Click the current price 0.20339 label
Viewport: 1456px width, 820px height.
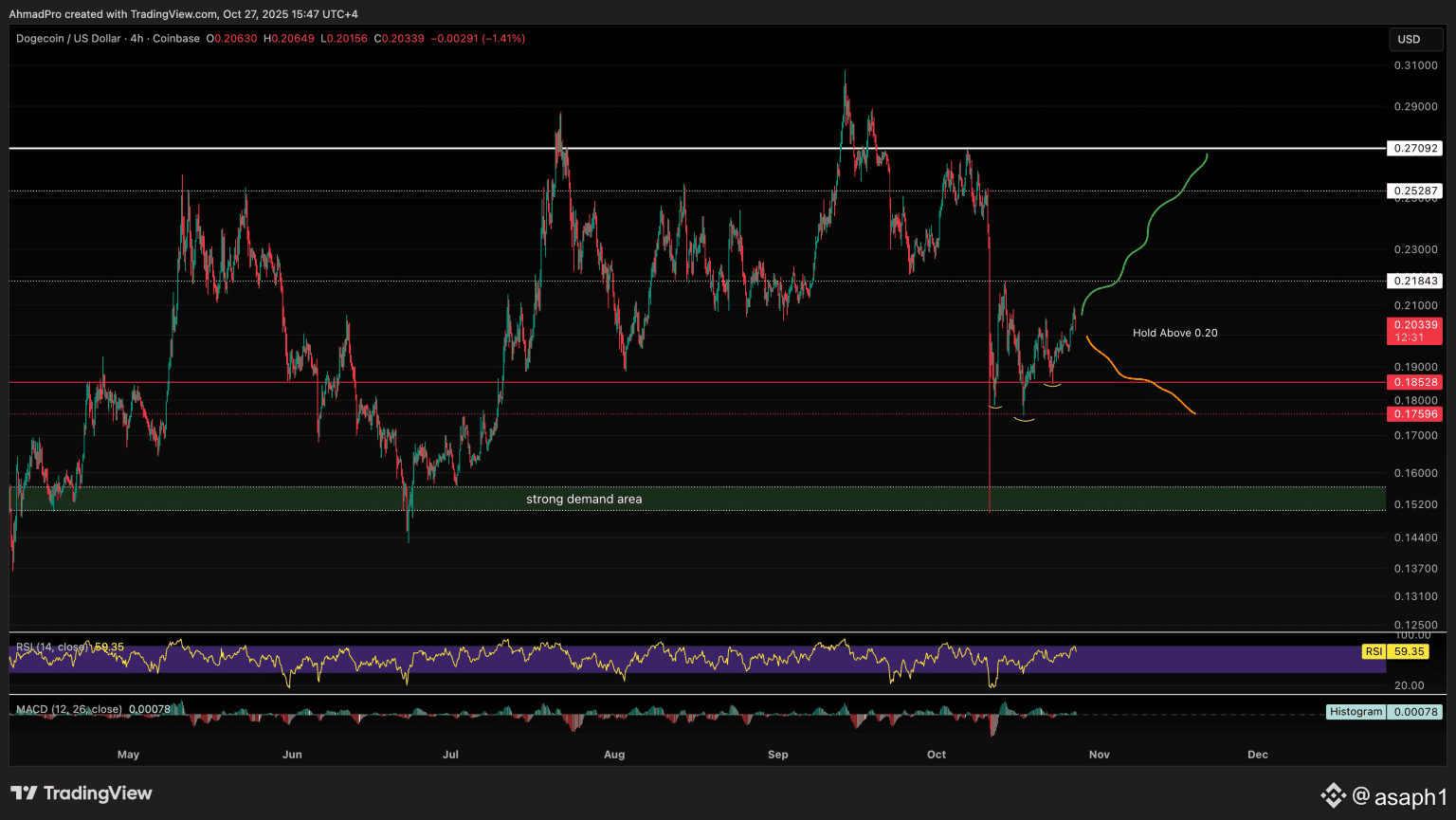click(1413, 325)
